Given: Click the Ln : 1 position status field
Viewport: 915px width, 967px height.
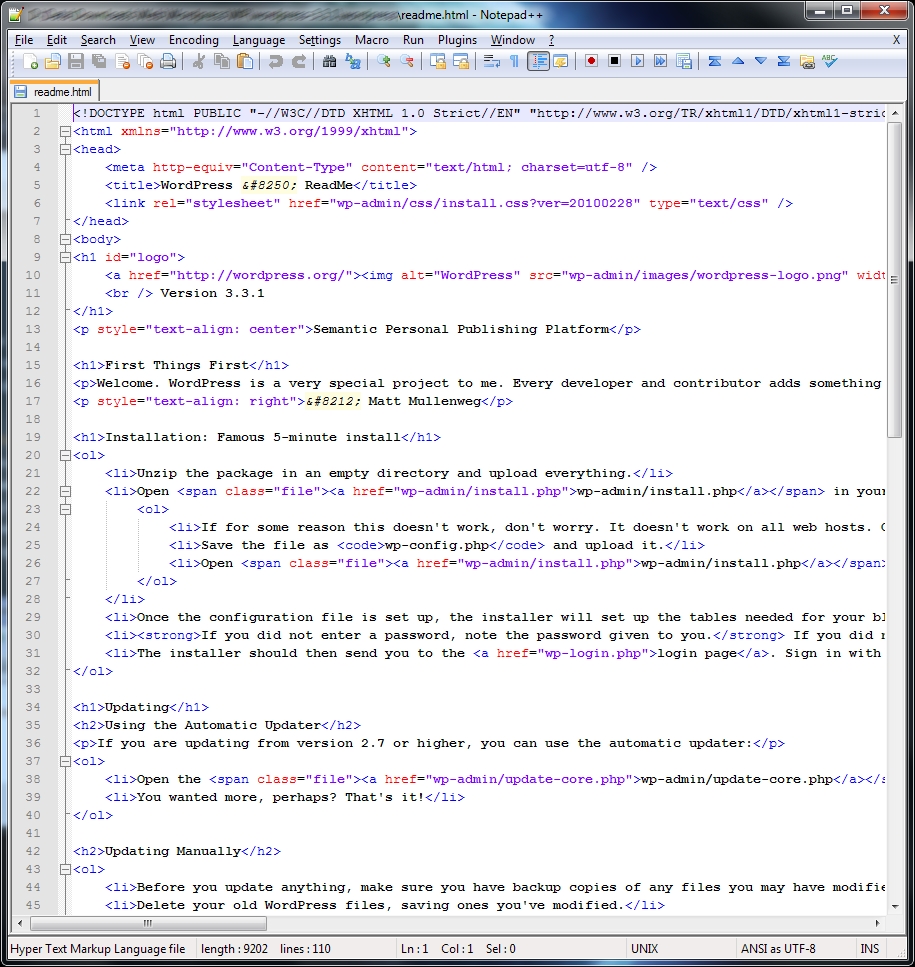Looking at the screenshot, I should 414,948.
